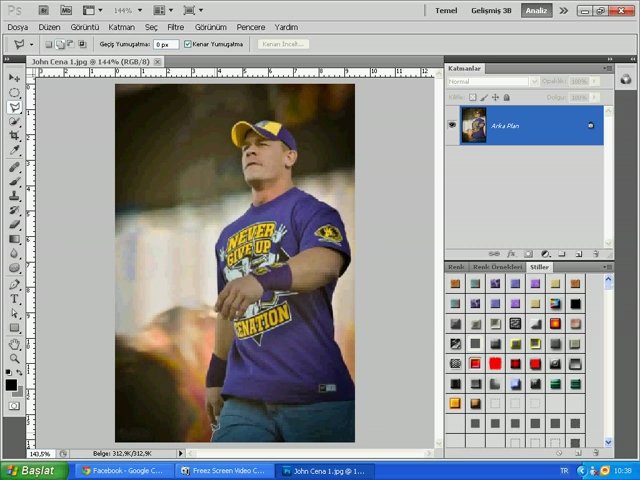Click the Analiz workspace button
The height and width of the screenshot is (480, 640).
(536, 11)
